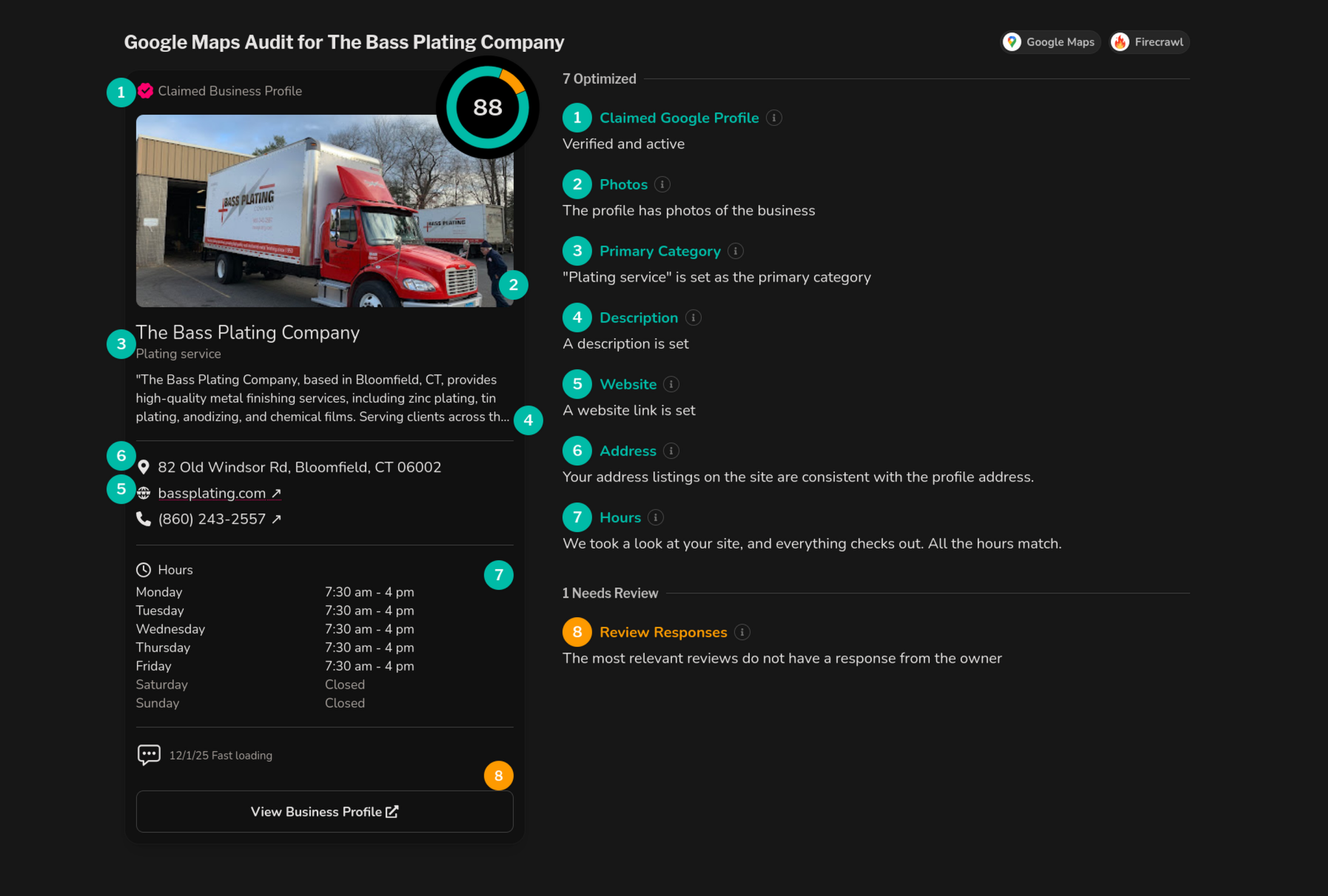
Task: Click the Google Maps button in the header
Action: [x=1050, y=41]
